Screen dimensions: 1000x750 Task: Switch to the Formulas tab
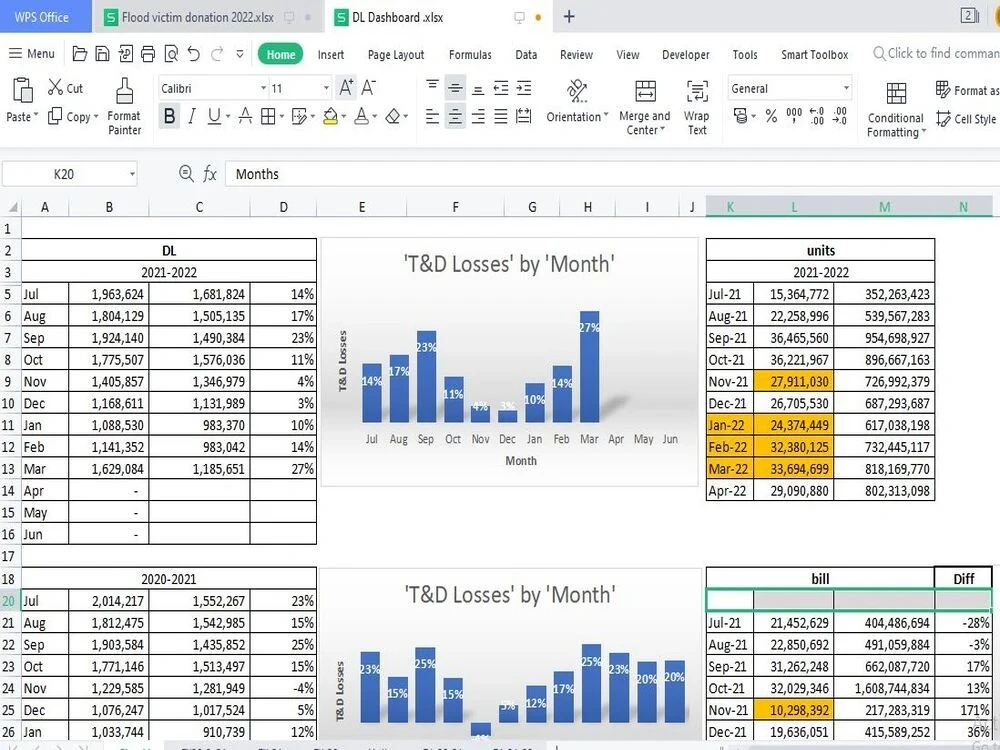(470, 55)
